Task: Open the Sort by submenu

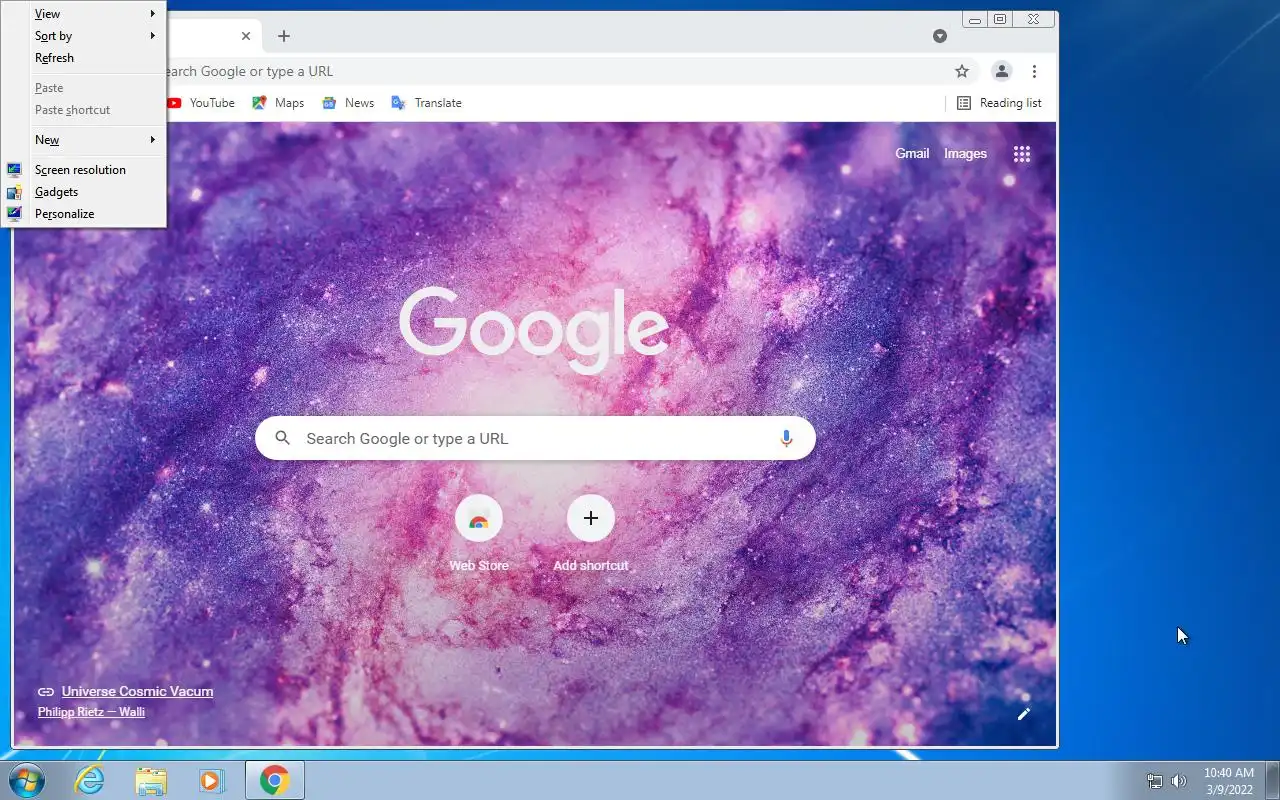Action: 83,36
